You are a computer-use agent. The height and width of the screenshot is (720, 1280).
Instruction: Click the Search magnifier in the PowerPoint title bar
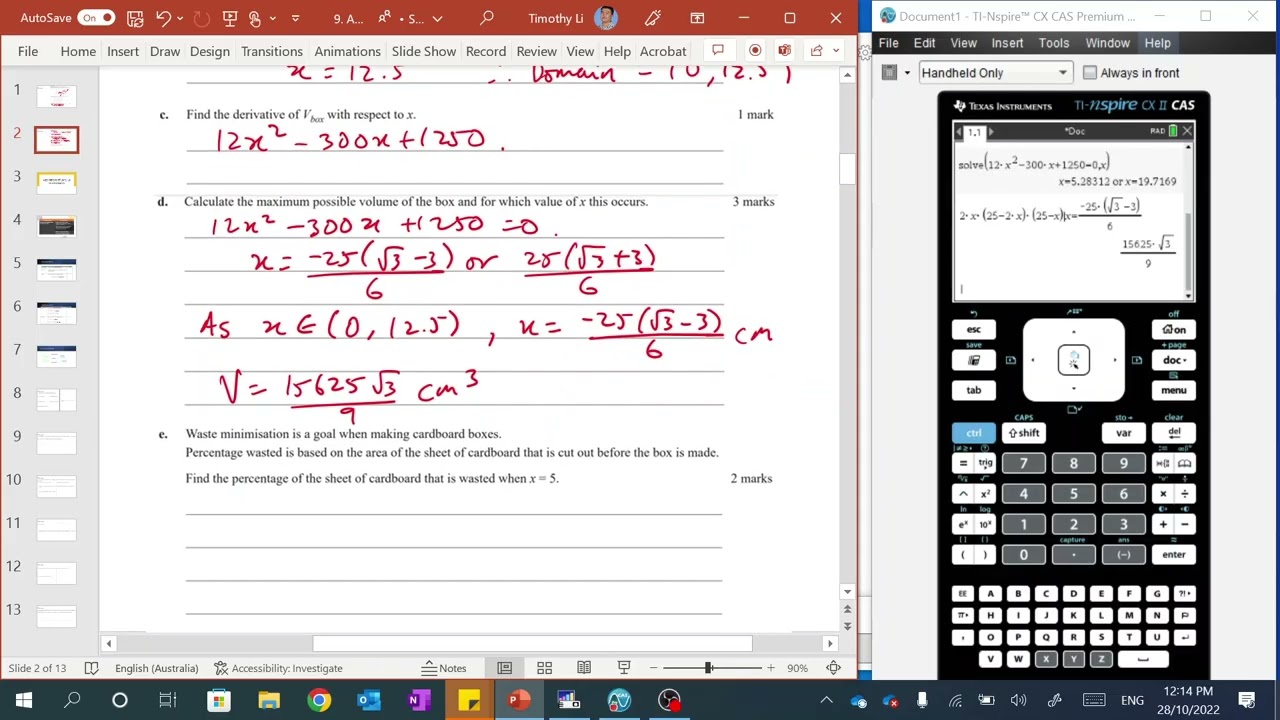[487, 18]
